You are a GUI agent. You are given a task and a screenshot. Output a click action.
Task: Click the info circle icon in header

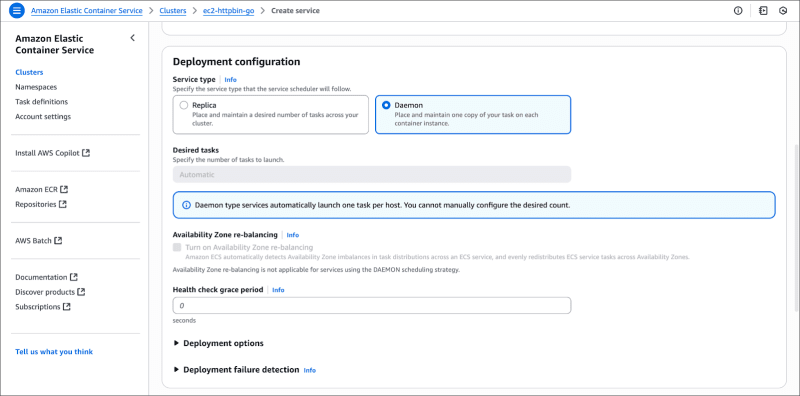point(738,11)
